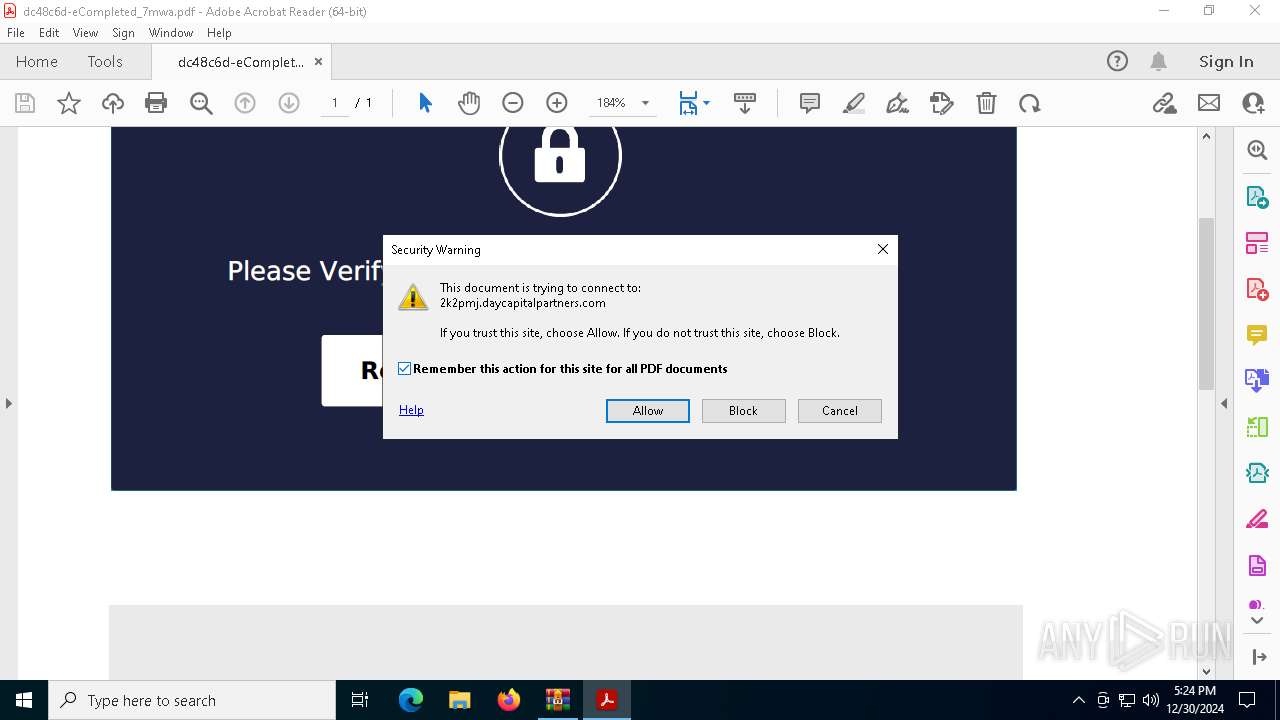Open the Help menu
Screen dimensions: 1280x720
point(219,33)
